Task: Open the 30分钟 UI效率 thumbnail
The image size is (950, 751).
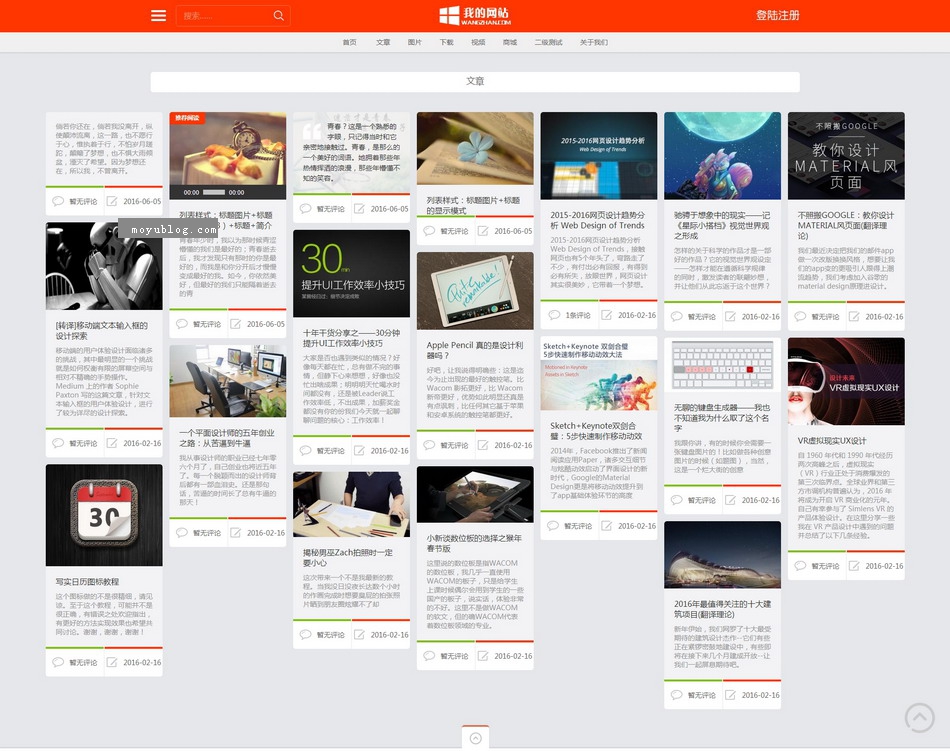Action: 351,273
